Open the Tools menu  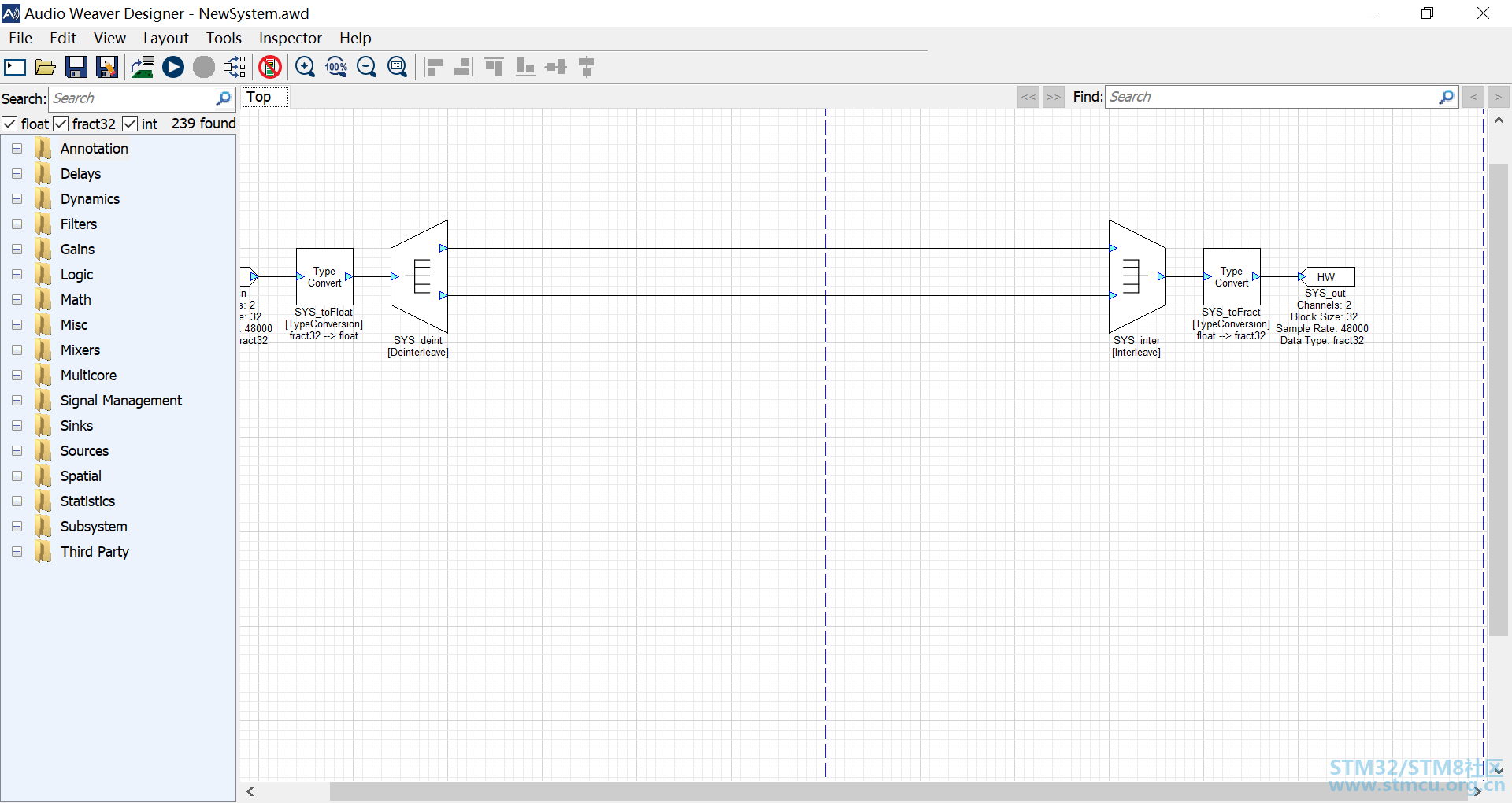(224, 38)
